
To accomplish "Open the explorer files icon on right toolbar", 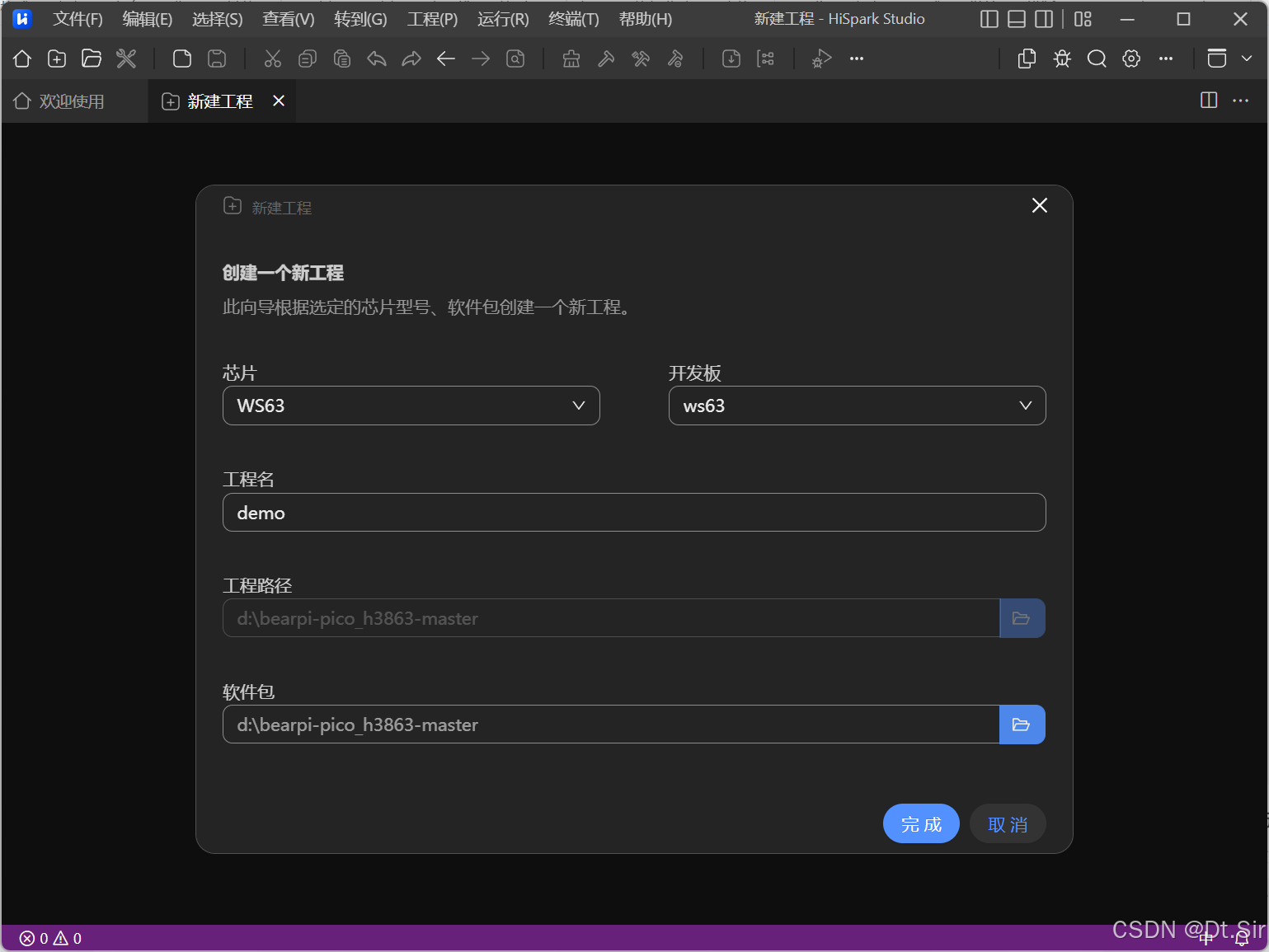I will (x=1027, y=59).
